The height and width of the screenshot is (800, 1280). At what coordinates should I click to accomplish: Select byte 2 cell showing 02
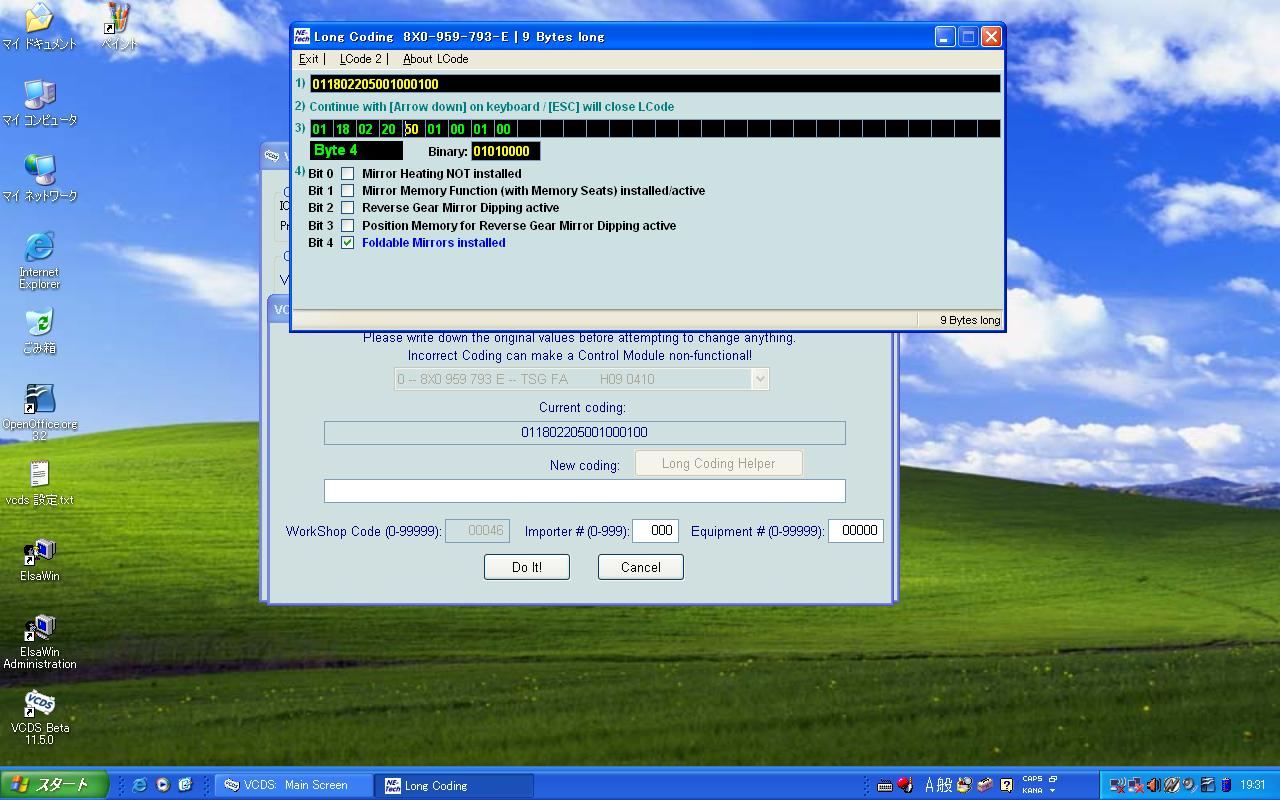point(366,128)
